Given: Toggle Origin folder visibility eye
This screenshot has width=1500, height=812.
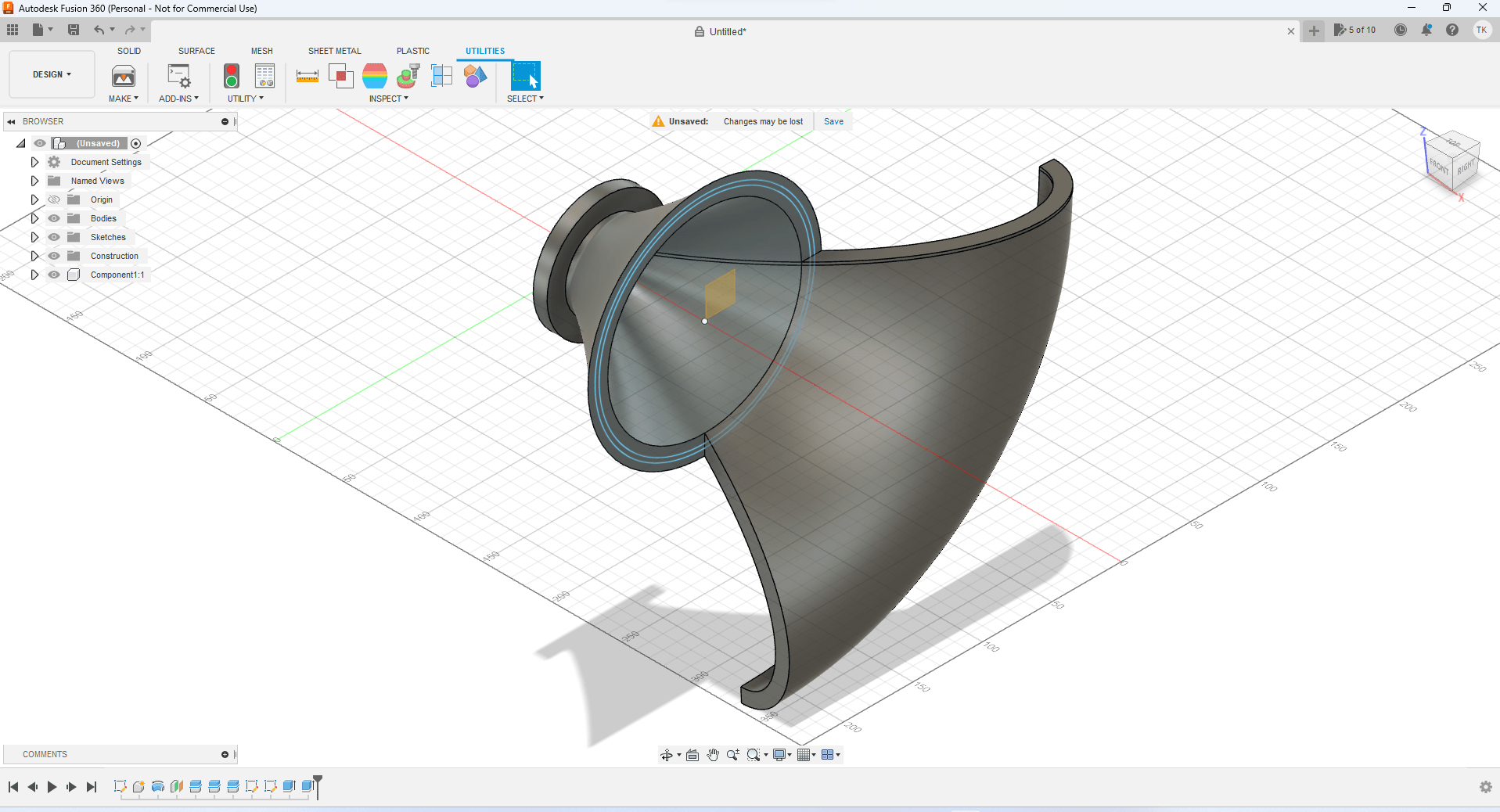Looking at the screenshot, I should pos(54,199).
